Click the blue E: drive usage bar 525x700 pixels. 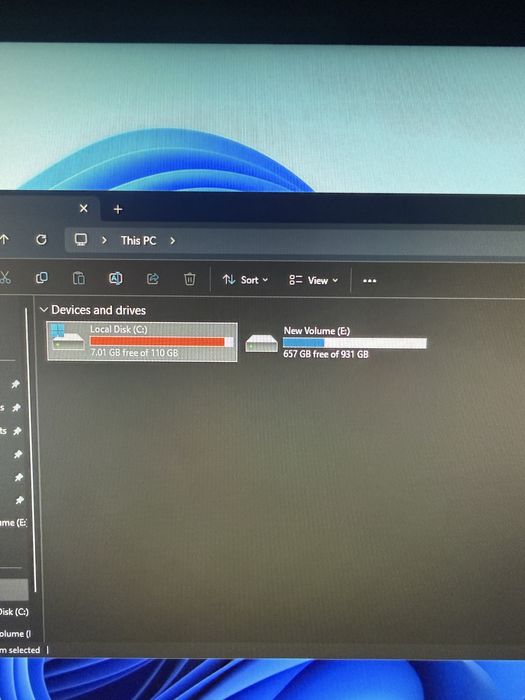[x=355, y=343]
